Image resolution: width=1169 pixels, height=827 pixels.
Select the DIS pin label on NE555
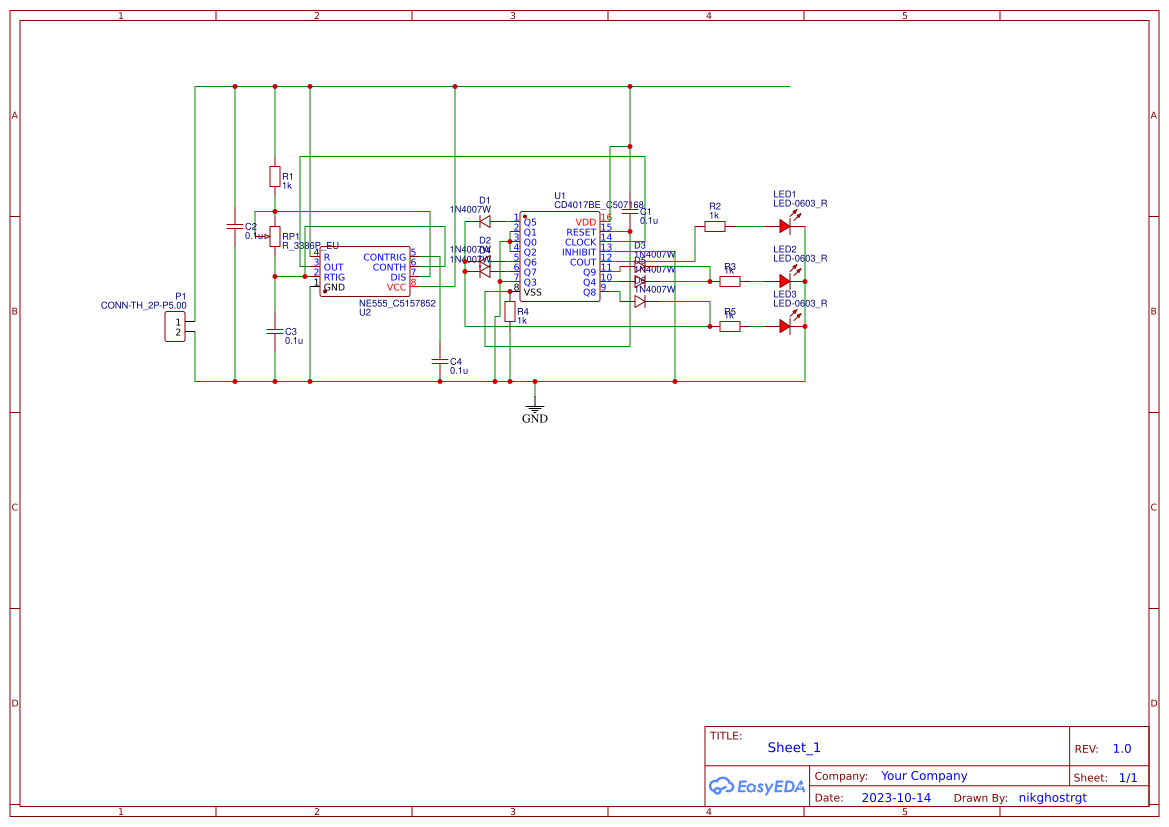[398, 277]
